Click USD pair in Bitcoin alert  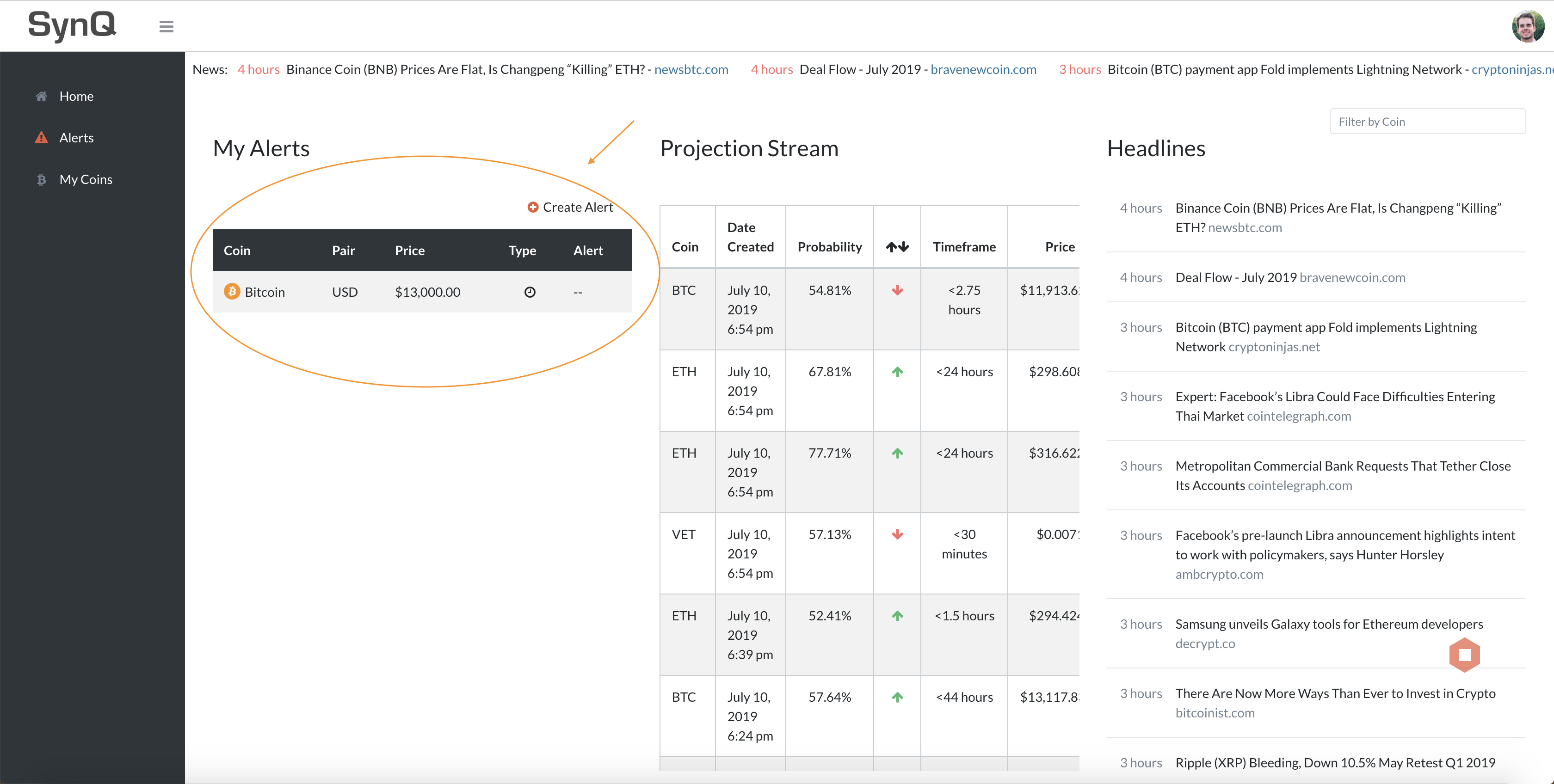pyautogui.click(x=345, y=292)
